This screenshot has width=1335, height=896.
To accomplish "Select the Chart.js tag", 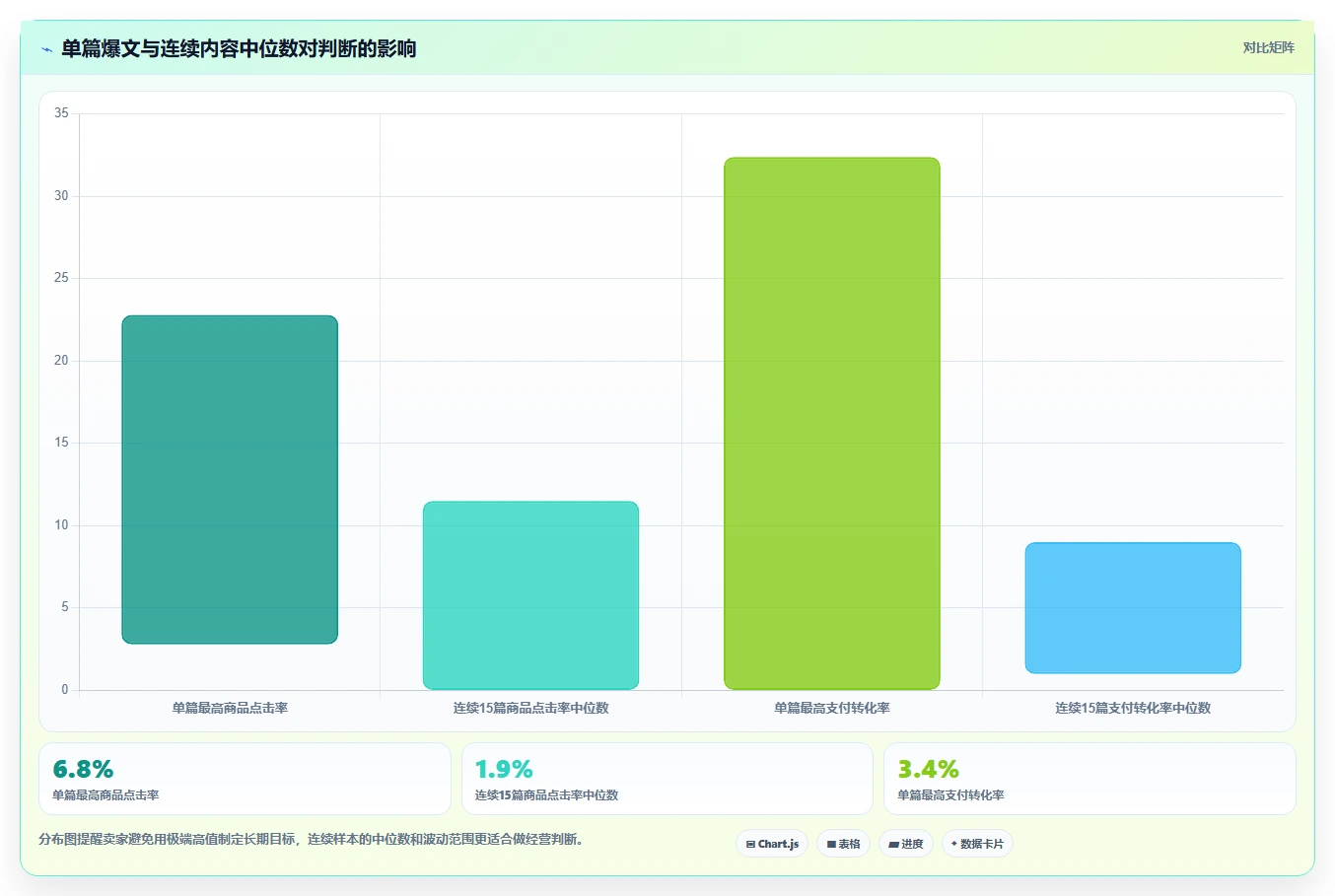I will coord(772,844).
